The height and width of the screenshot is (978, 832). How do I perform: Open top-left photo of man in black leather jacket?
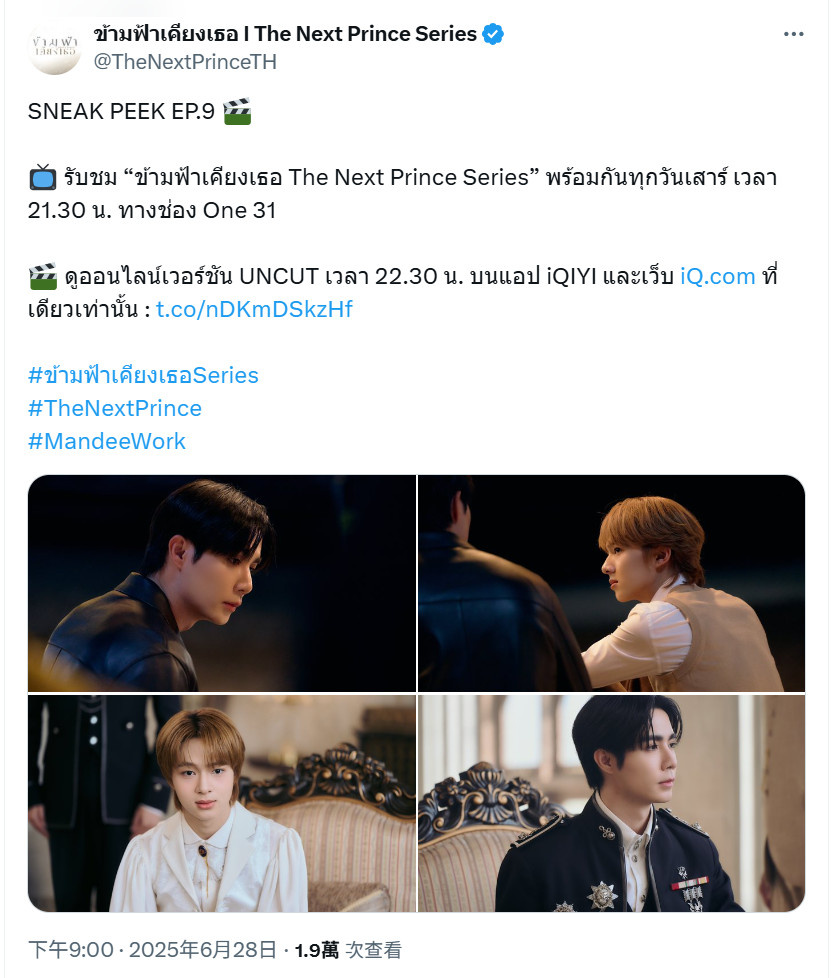(221, 583)
